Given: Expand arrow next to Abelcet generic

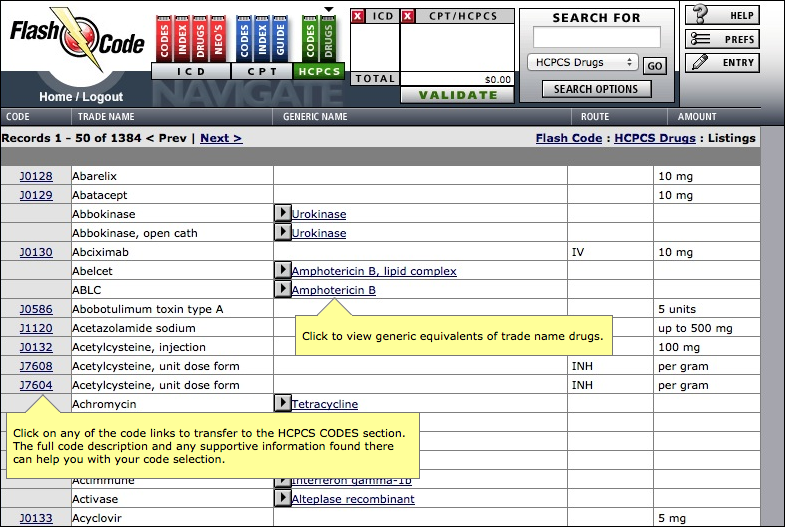Looking at the screenshot, I should 283,270.
